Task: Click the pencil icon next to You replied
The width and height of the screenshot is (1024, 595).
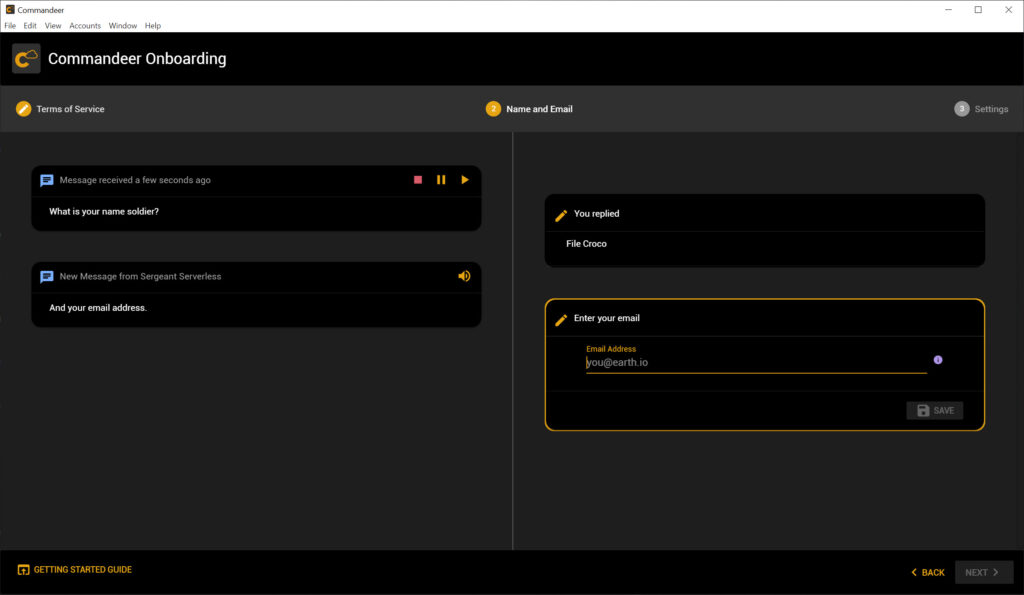Action: (561, 215)
